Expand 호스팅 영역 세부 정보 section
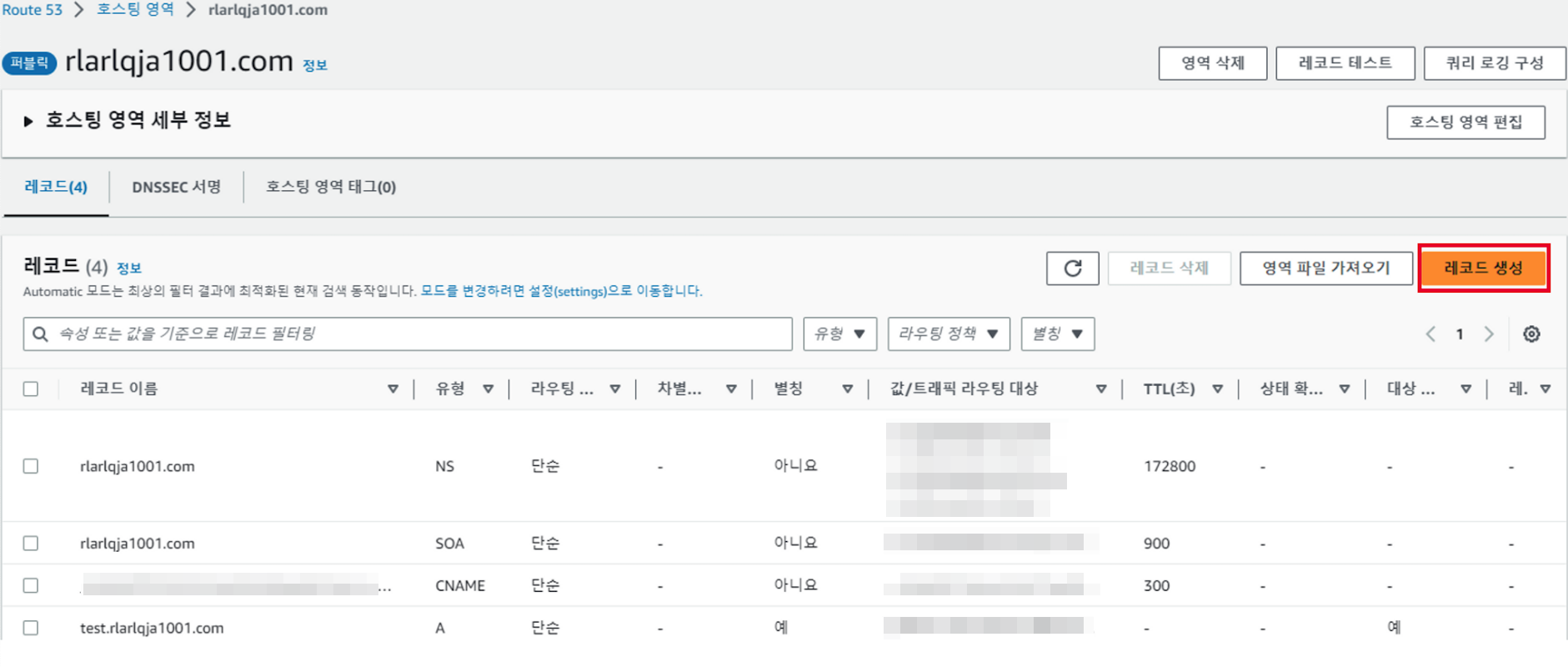Viewport: 1568px width, 667px height. [x=28, y=122]
